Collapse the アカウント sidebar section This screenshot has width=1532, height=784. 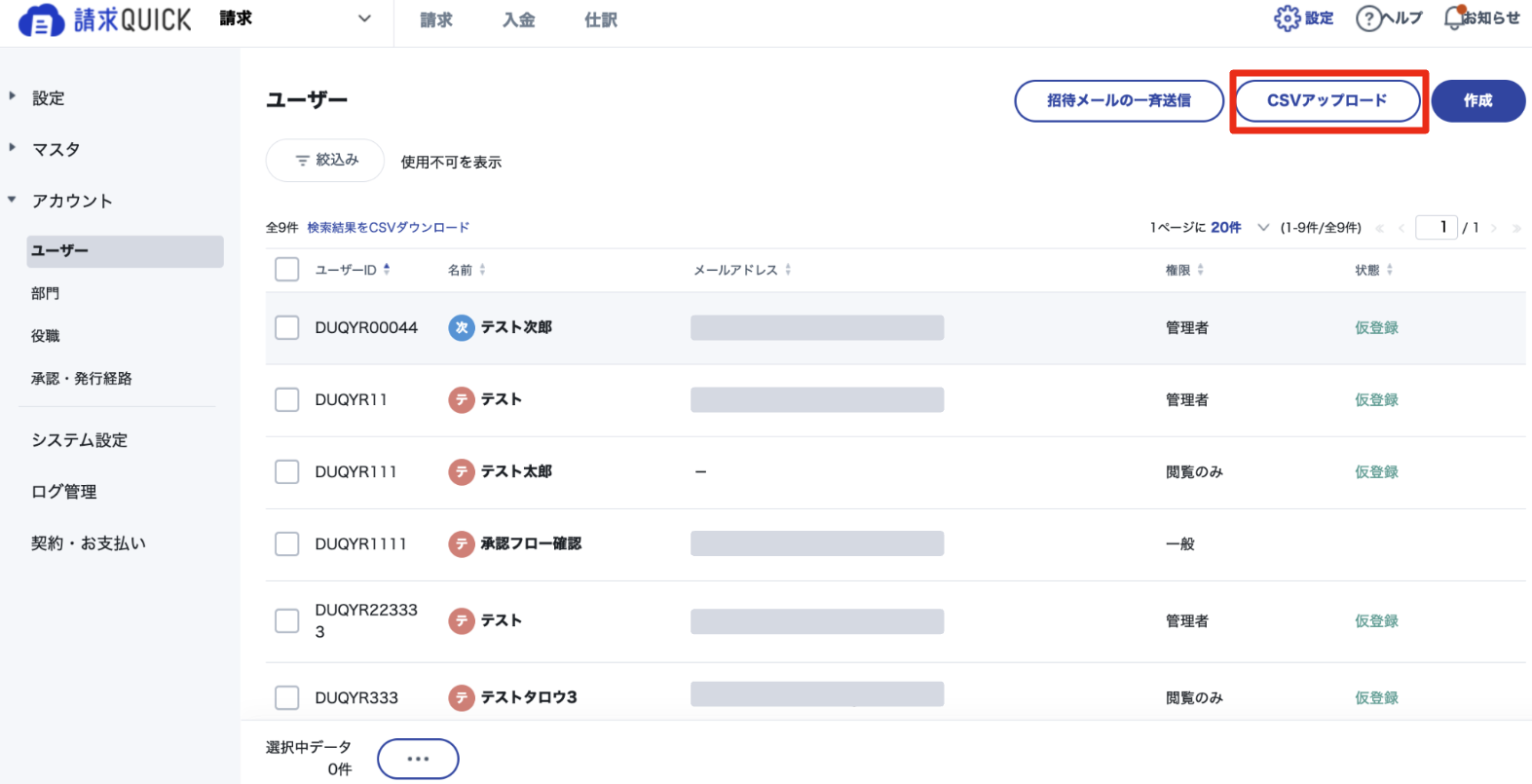pyautogui.click(x=13, y=200)
